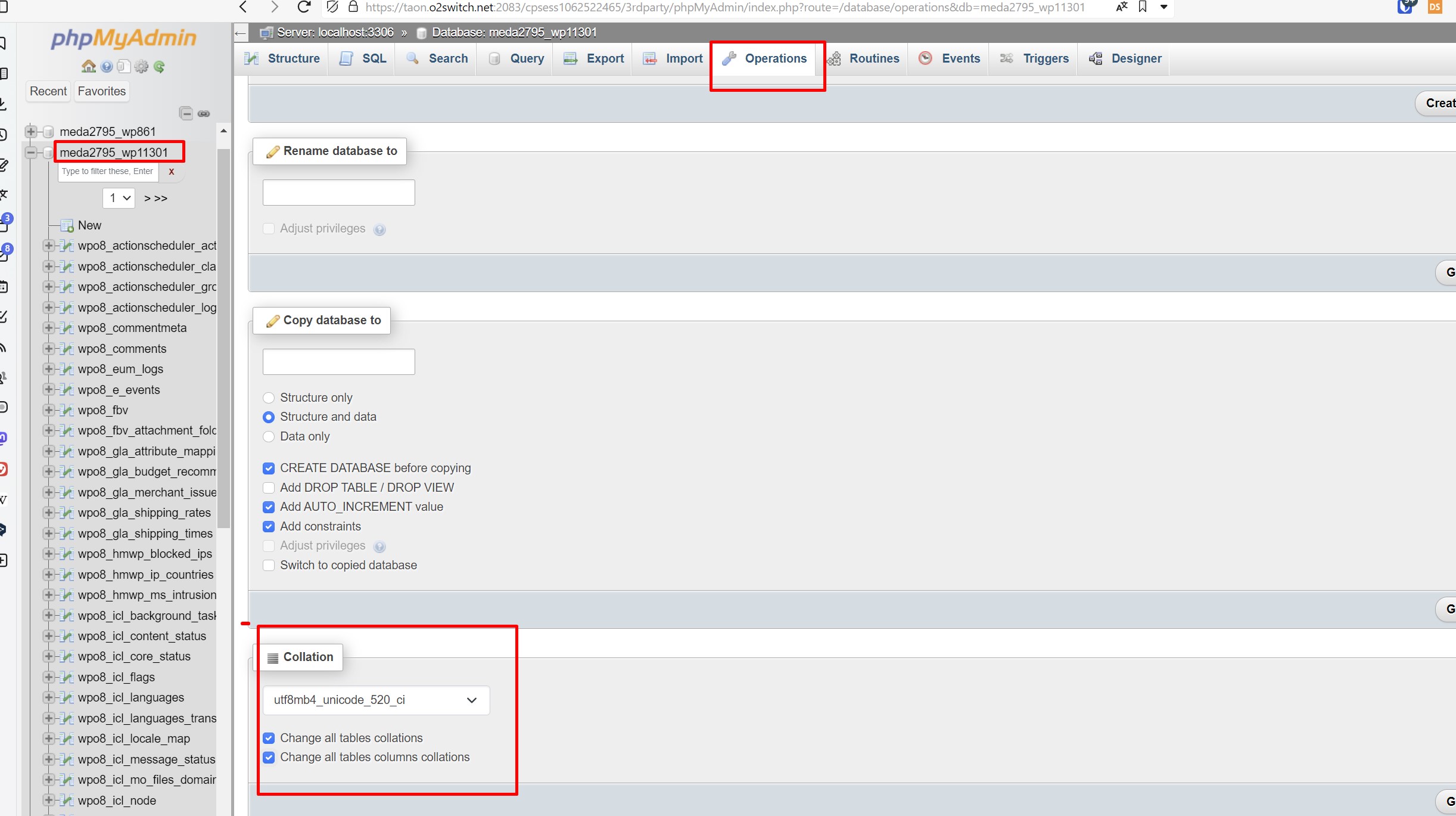Switch to the SQL tab
The image size is (1456, 816).
click(x=362, y=58)
